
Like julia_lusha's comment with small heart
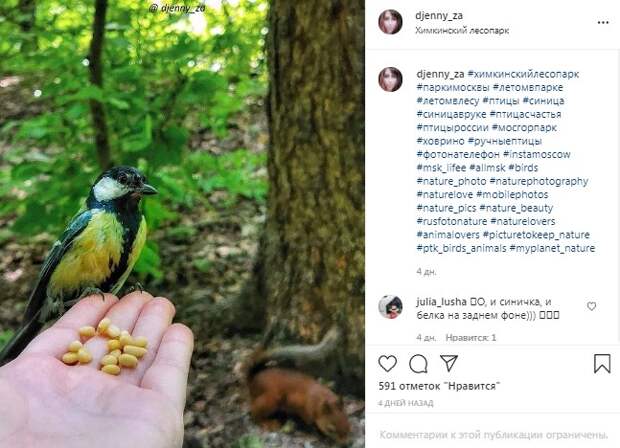592,306
